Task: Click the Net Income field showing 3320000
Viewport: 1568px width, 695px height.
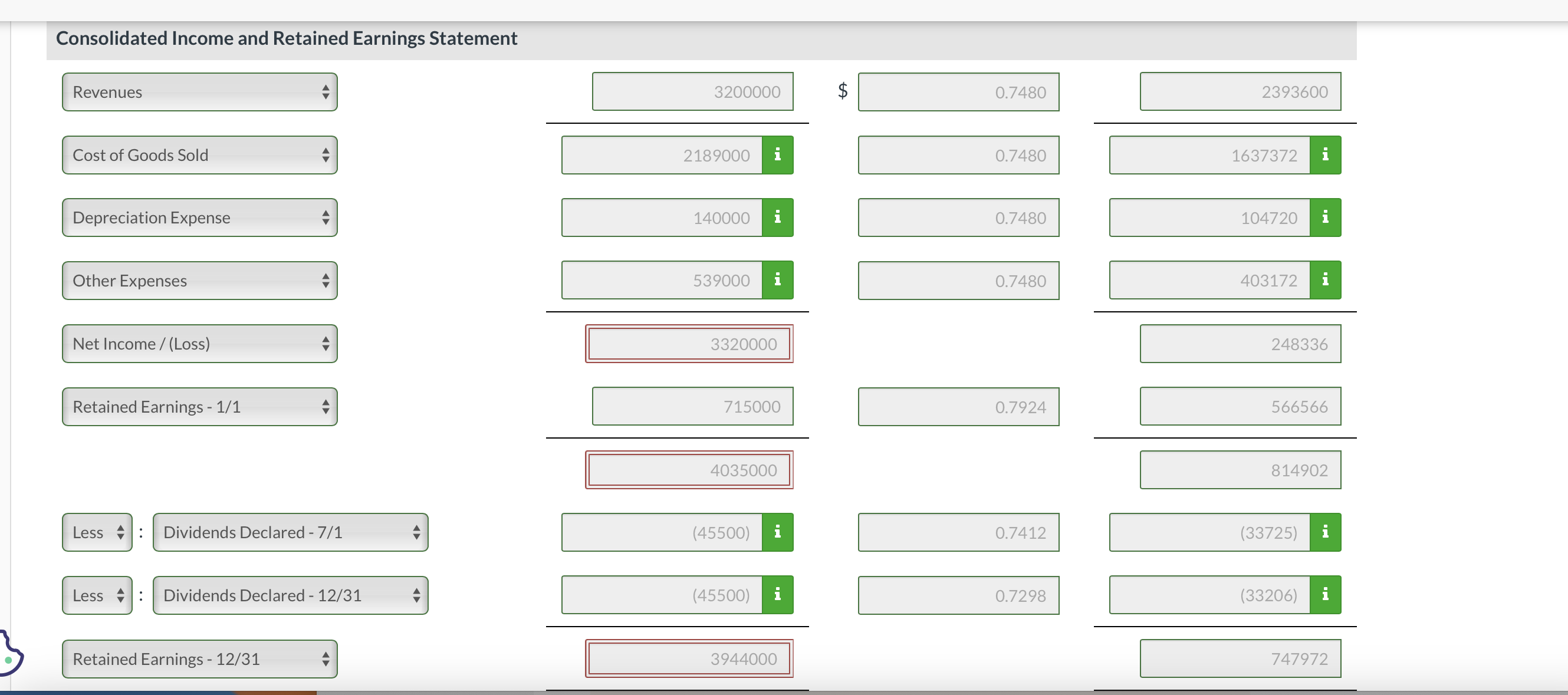Action: (689, 344)
